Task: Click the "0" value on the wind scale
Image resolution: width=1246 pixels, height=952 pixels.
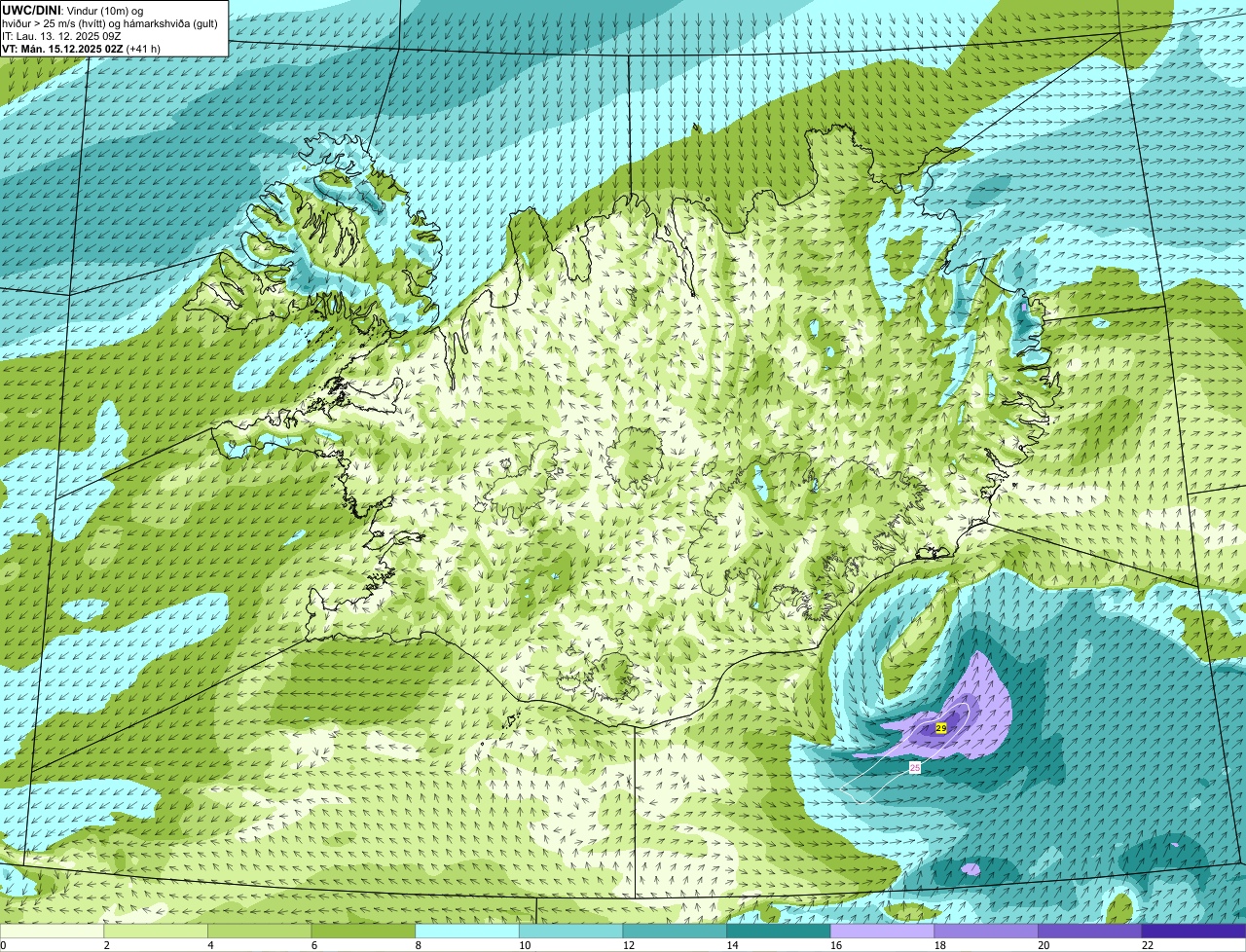Action: [x=3, y=945]
